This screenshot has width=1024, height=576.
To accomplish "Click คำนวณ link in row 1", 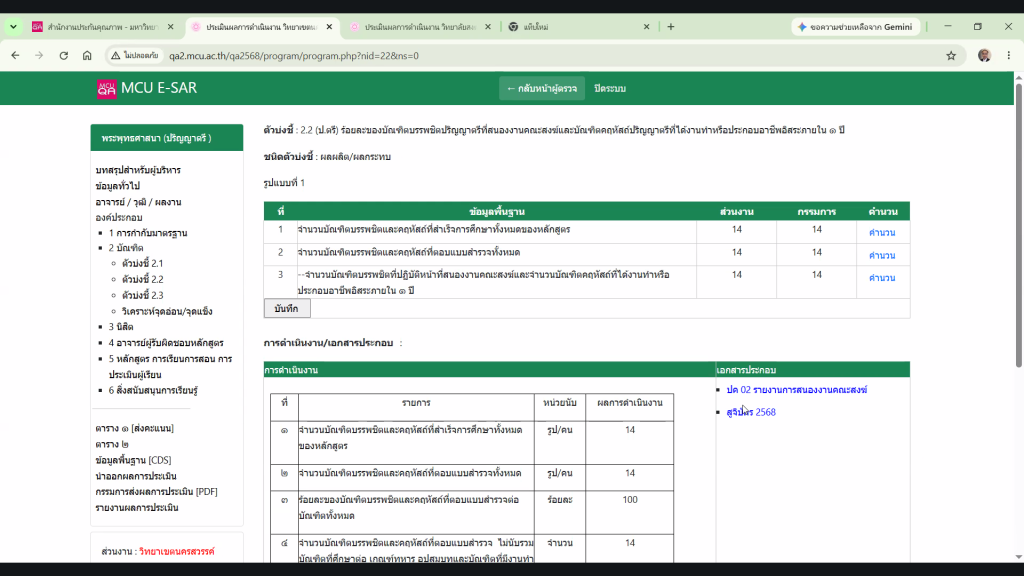I will [882, 232].
